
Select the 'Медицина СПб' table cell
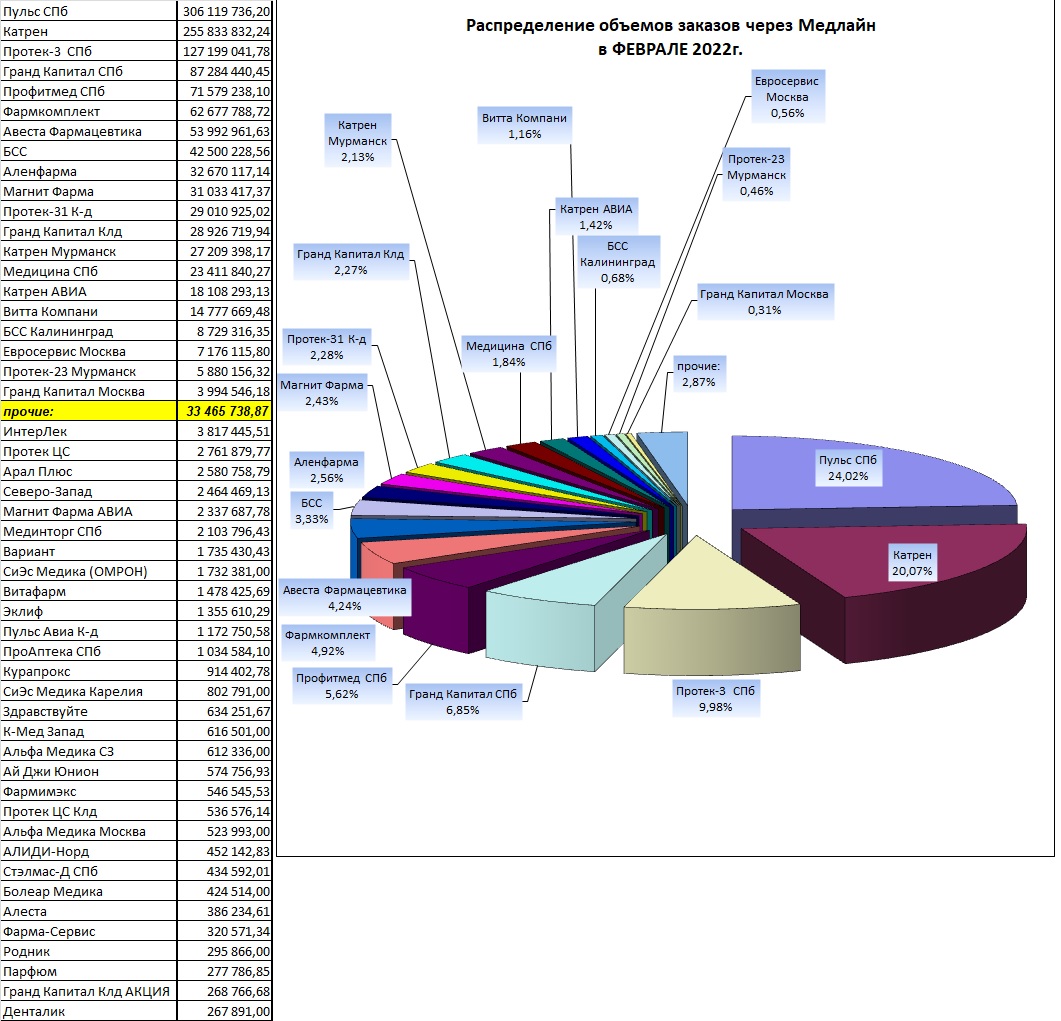tap(88, 271)
